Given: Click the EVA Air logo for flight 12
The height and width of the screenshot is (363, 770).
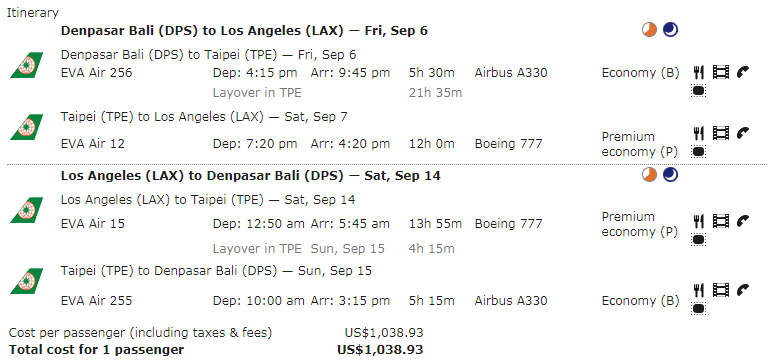Looking at the screenshot, I should click(27, 127).
